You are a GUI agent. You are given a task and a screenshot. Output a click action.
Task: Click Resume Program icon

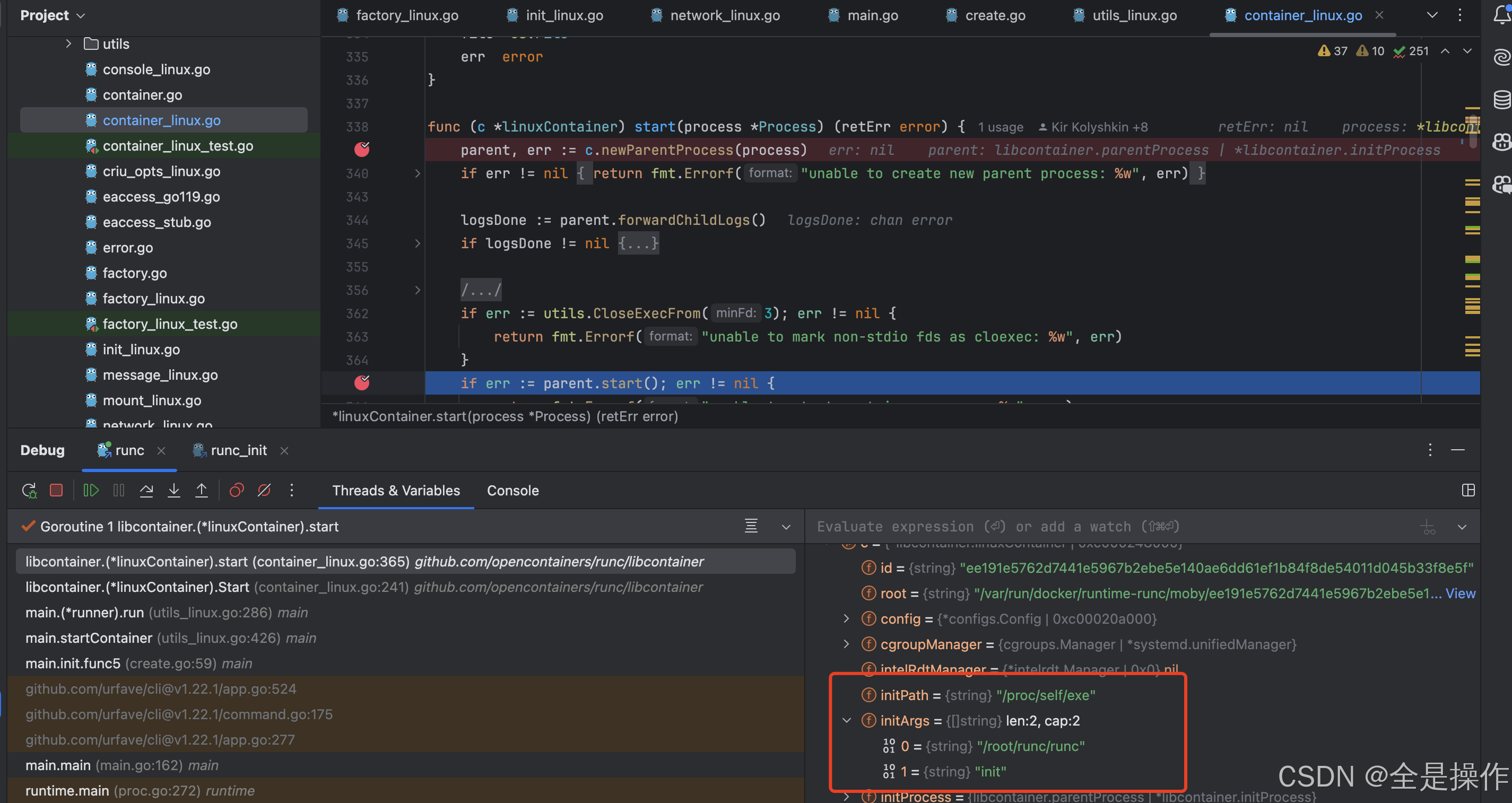pyautogui.click(x=90, y=490)
